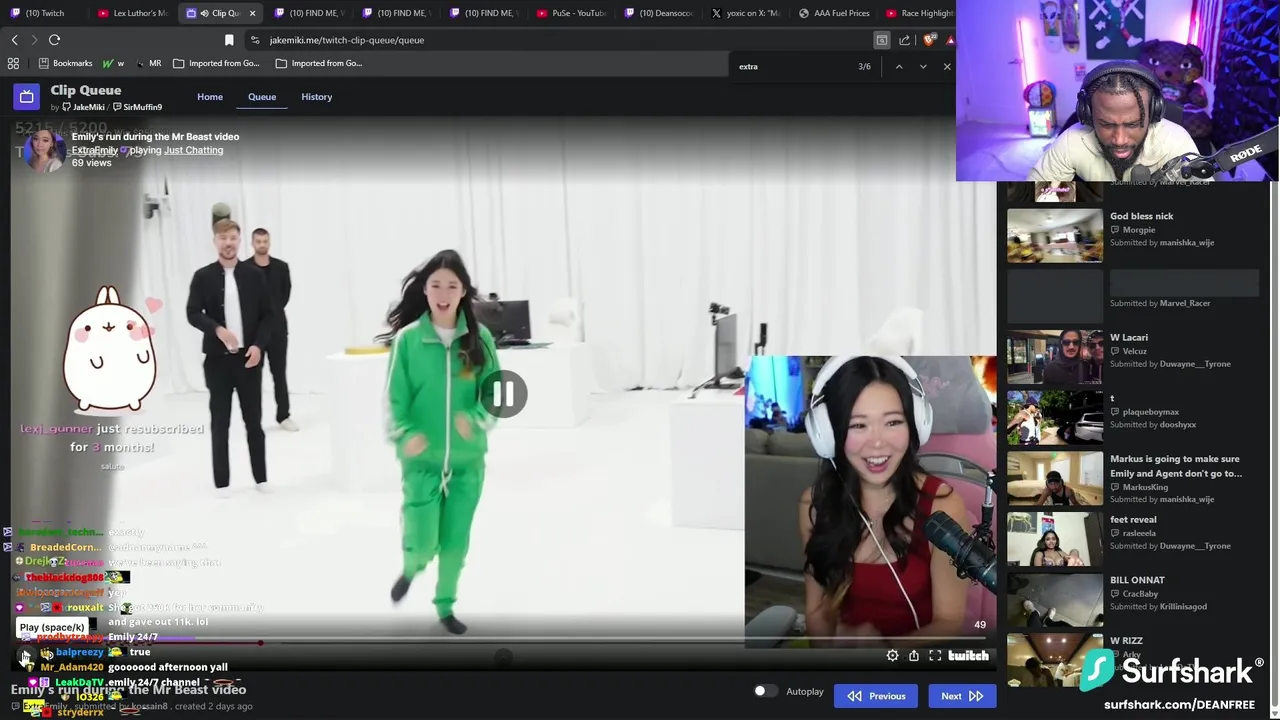Close the Clip Queue browser tab

coord(252,13)
